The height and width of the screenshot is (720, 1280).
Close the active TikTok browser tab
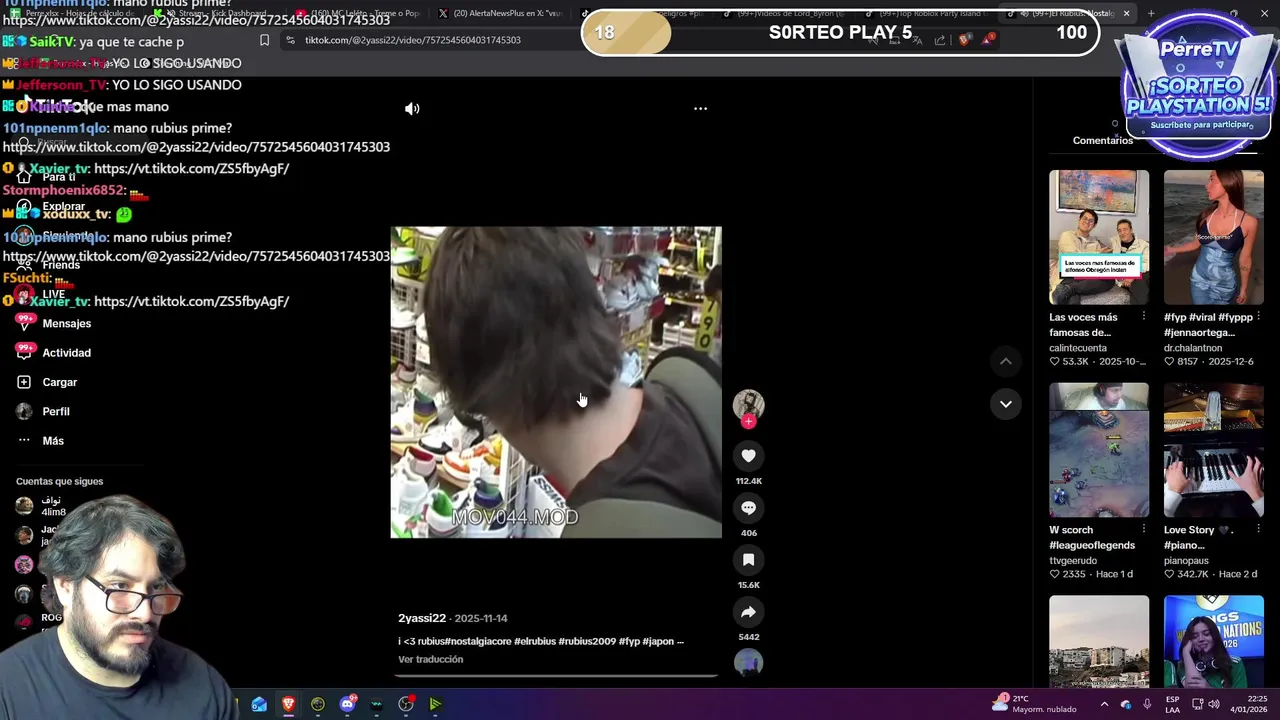coord(1126,13)
